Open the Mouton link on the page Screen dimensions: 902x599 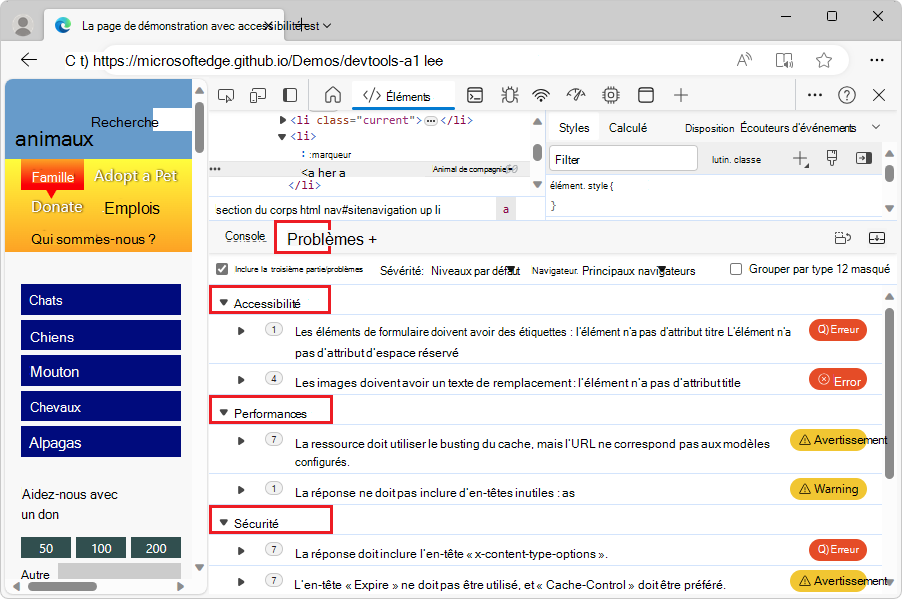101,371
